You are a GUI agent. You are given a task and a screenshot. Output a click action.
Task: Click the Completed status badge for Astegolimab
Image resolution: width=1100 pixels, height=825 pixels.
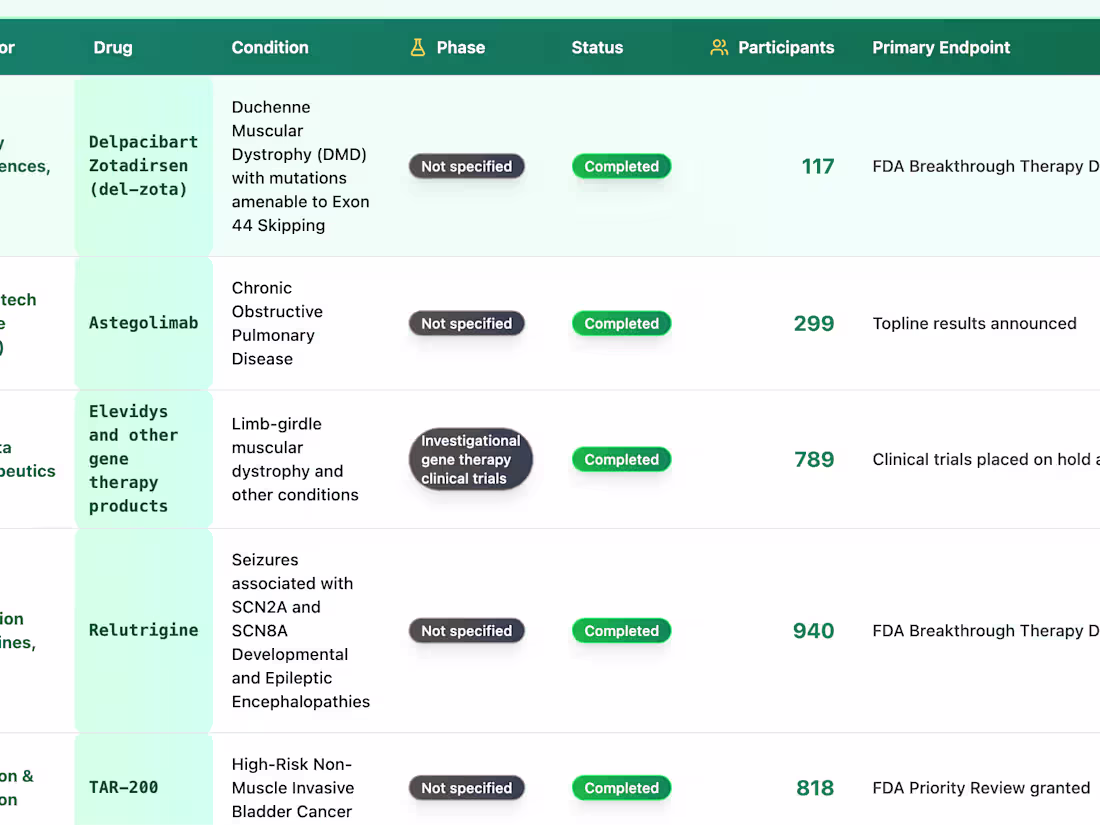click(x=621, y=323)
